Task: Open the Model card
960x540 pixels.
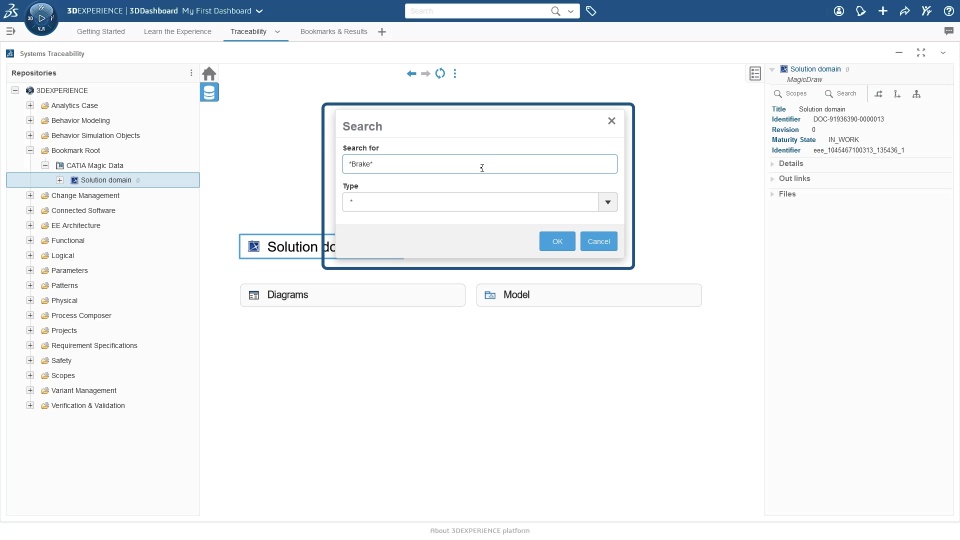Action: coord(589,295)
